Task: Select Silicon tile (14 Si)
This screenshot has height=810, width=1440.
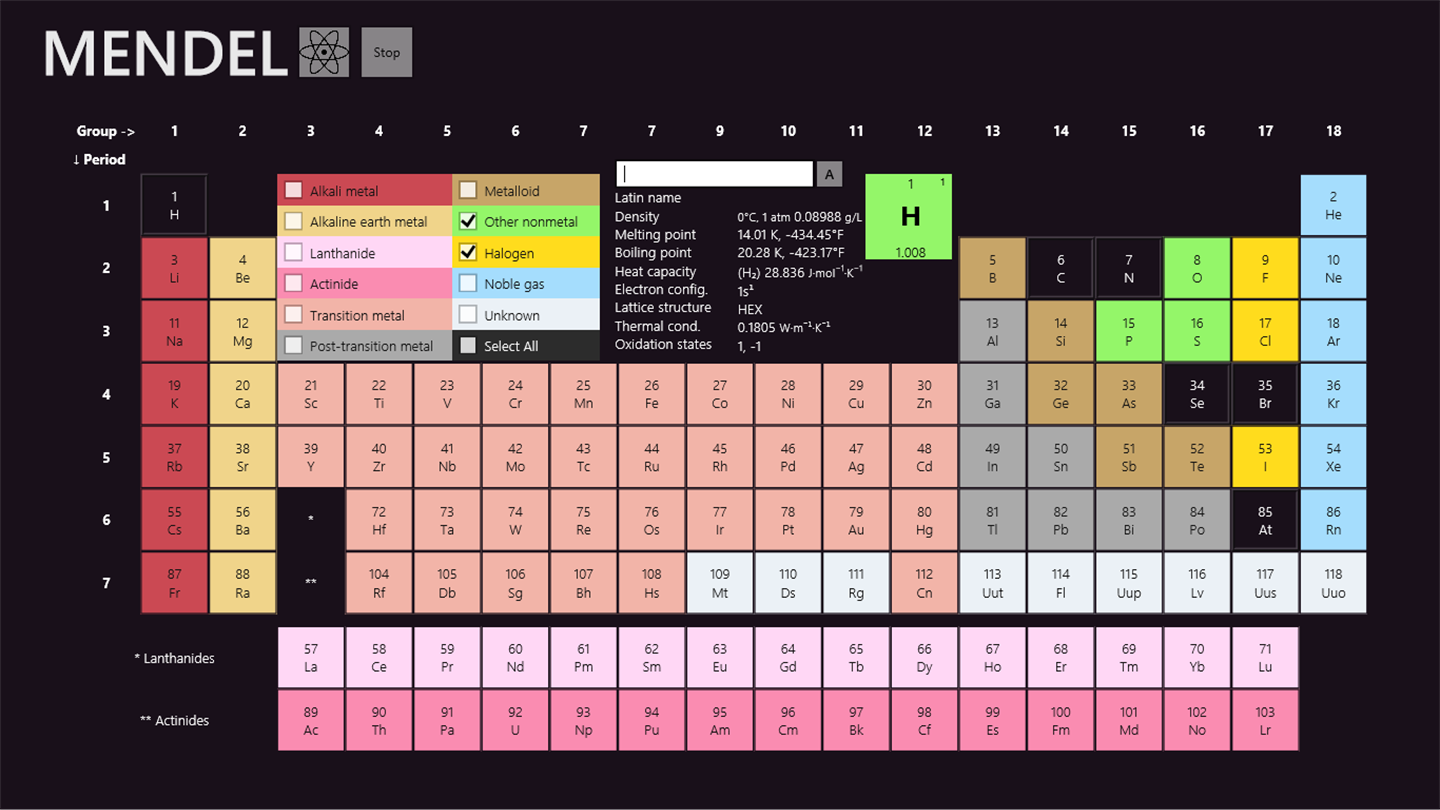Action: (x=1061, y=331)
